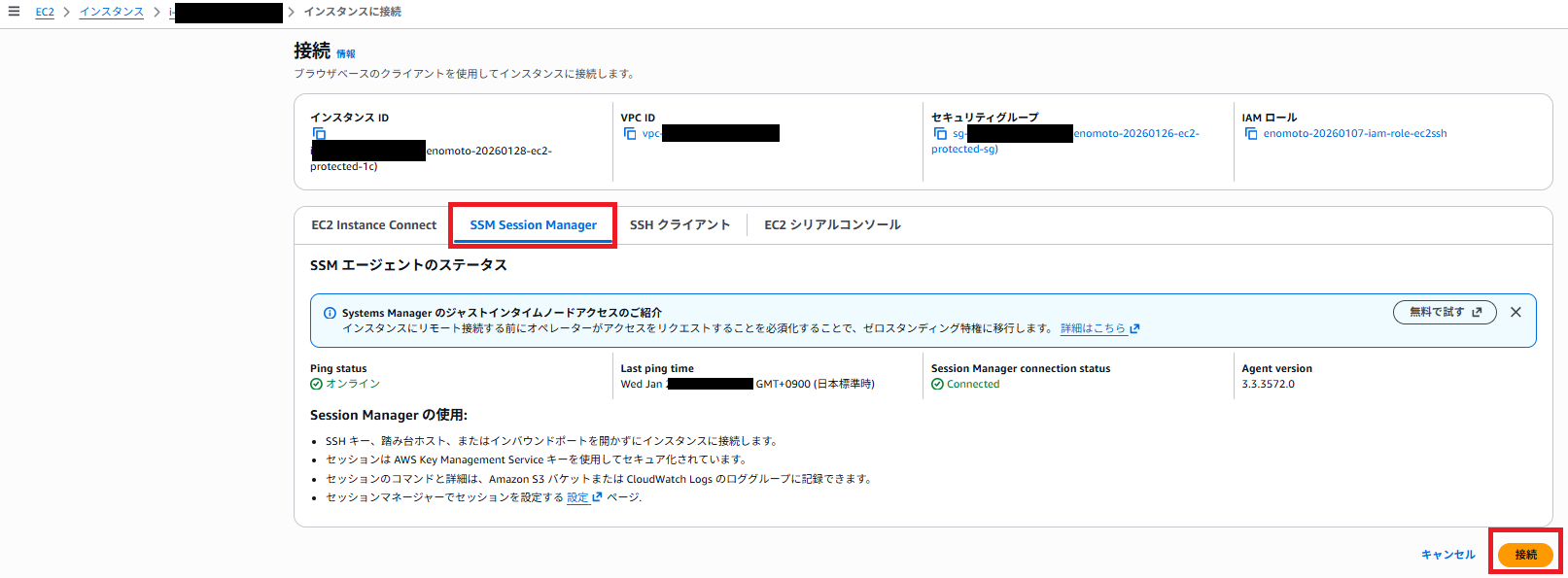Click the Connected status check icon
Viewport: 1568px width, 578px height.
(x=937, y=384)
